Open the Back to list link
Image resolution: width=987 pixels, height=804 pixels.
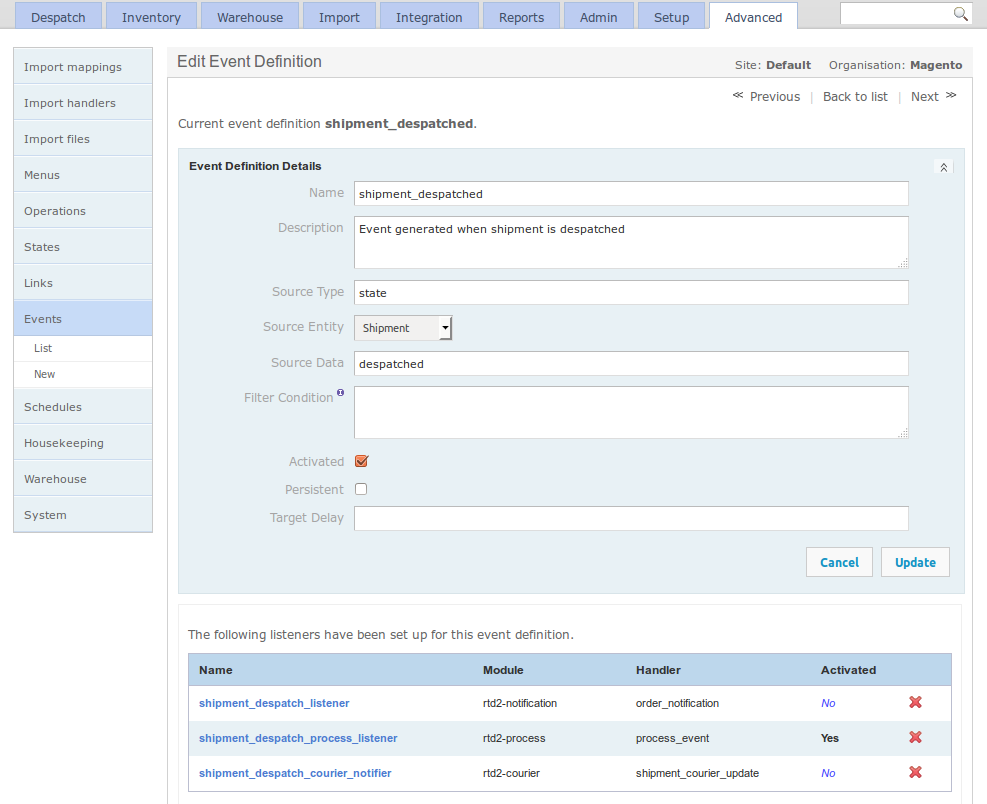(855, 96)
